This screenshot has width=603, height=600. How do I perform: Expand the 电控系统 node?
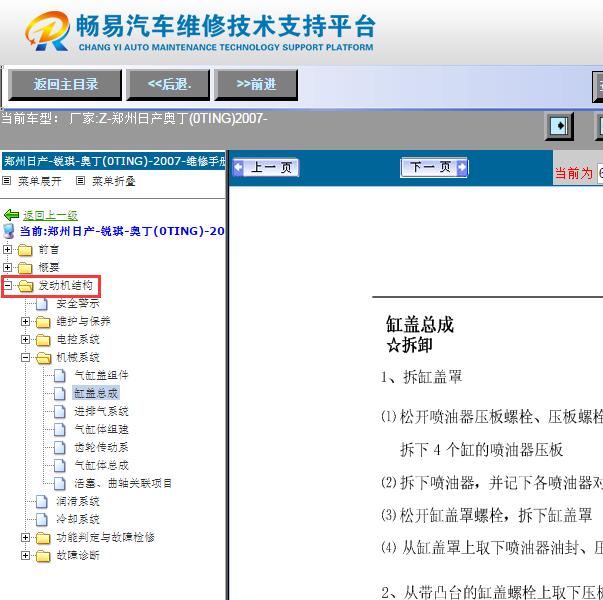(25, 339)
